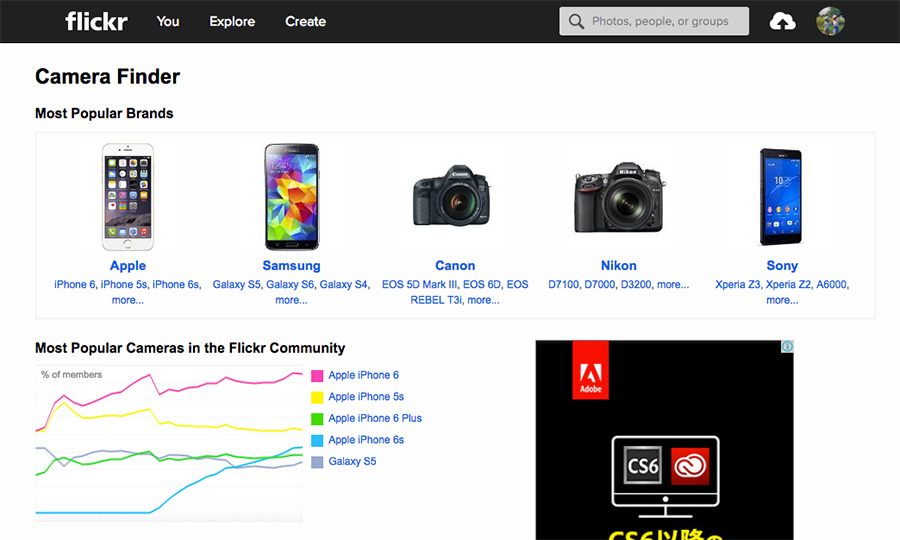Open the A6000 link under Sony
This screenshot has width=900, height=540.
point(832,285)
